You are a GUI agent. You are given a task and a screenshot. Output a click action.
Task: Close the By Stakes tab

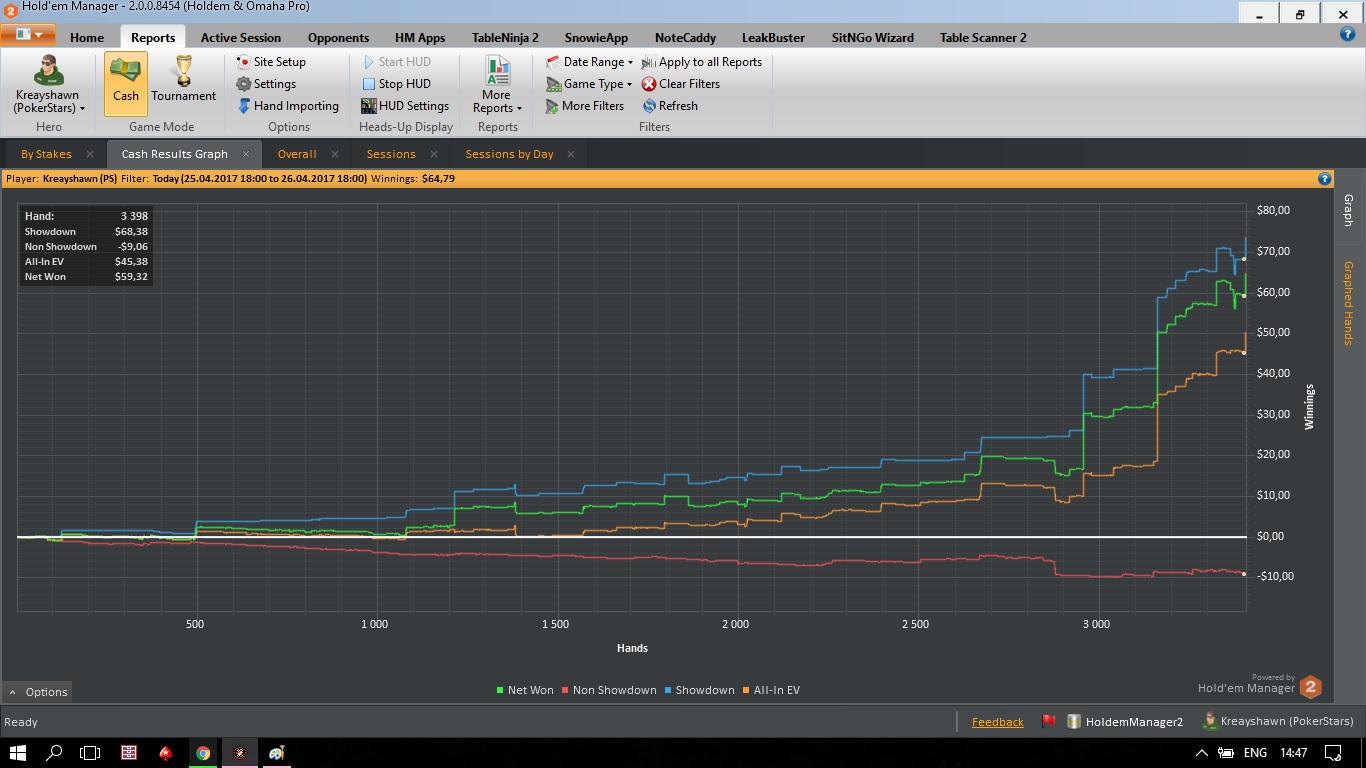coord(90,154)
